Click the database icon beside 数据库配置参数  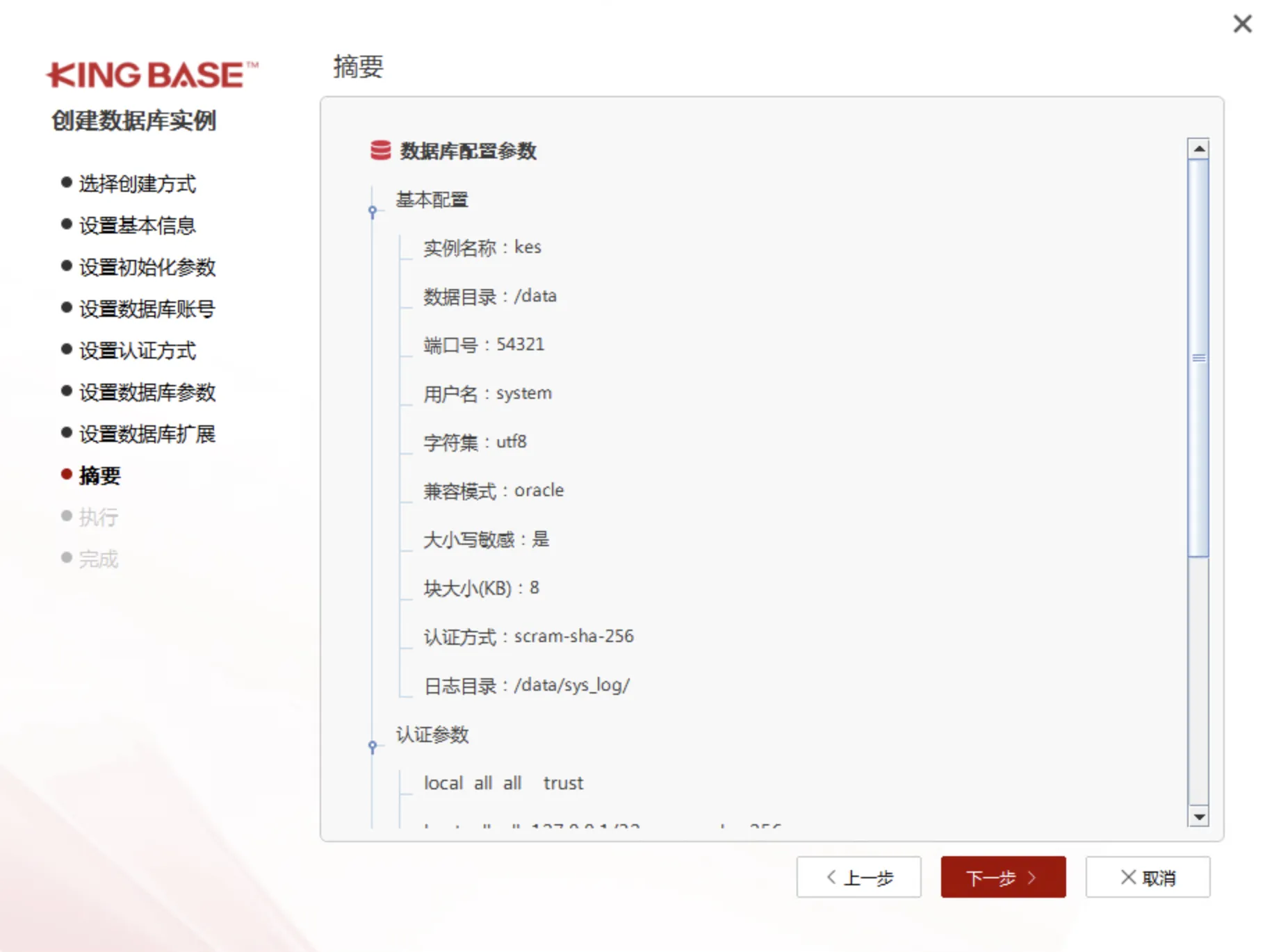pyautogui.click(x=379, y=150)
